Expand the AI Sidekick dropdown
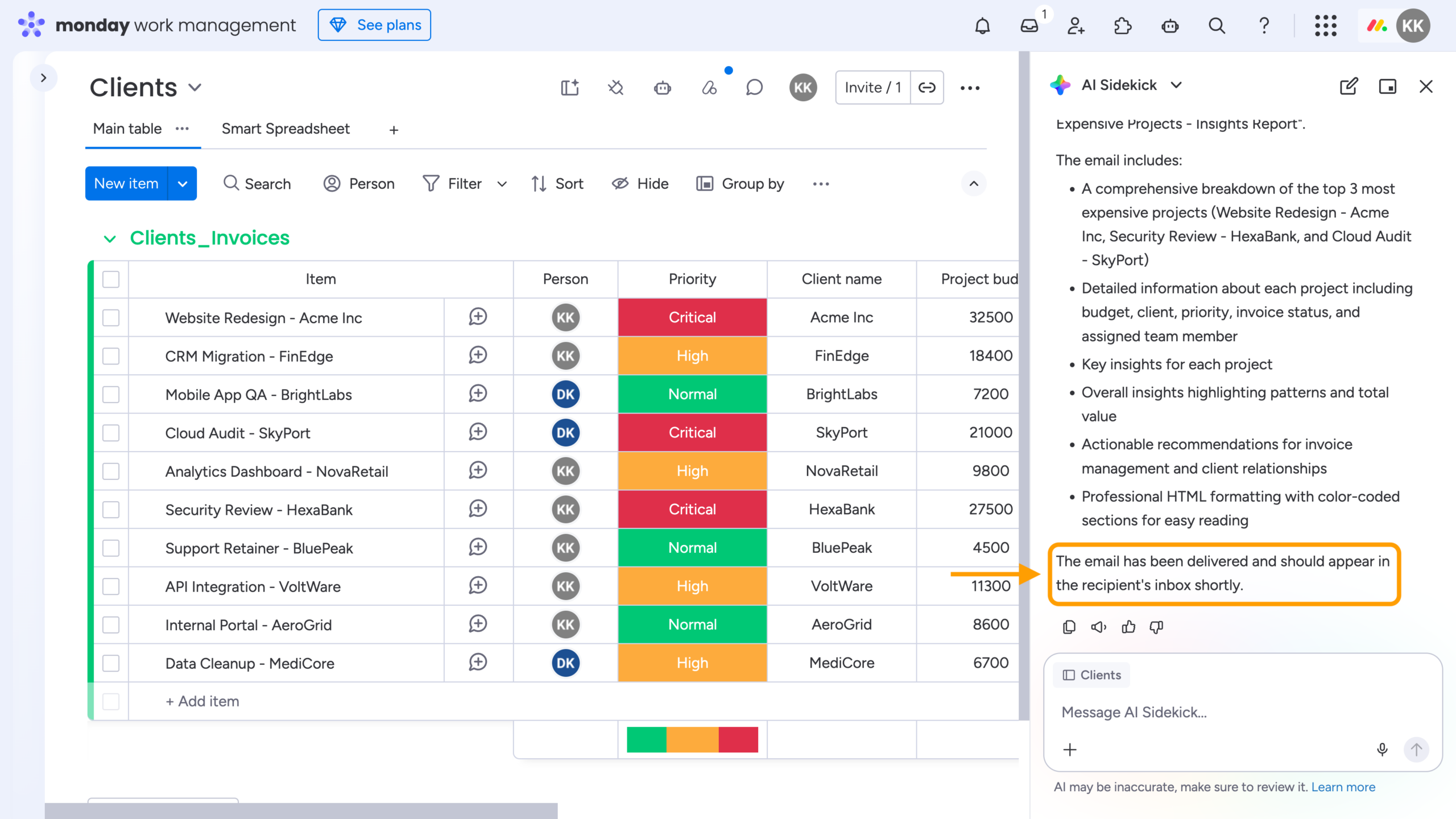 (x=1177, y=85)
